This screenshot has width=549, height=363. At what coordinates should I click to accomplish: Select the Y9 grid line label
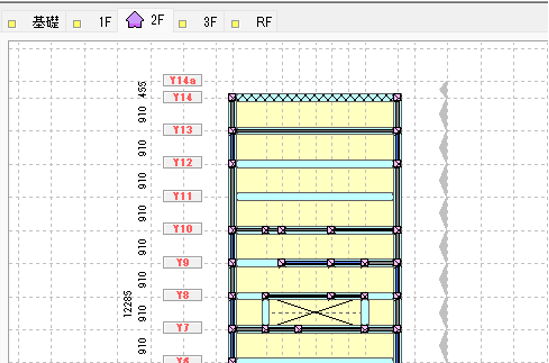click(x=182, y=263)
